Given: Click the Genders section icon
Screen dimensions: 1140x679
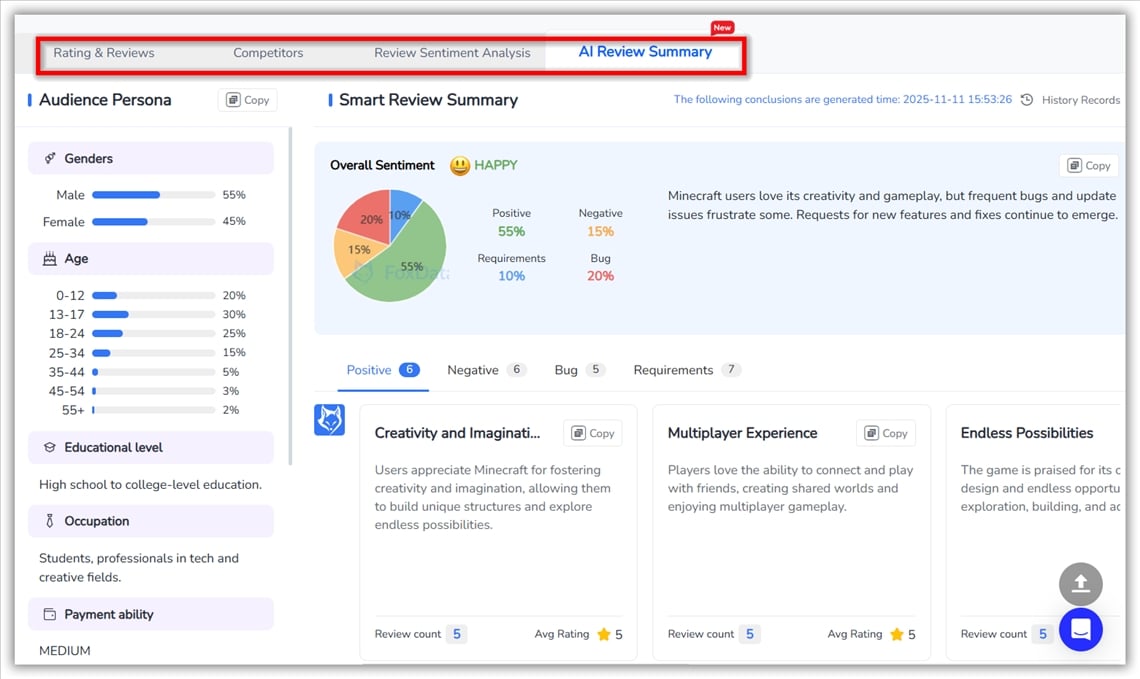Looking at the screenshot, I should (50, 159).
